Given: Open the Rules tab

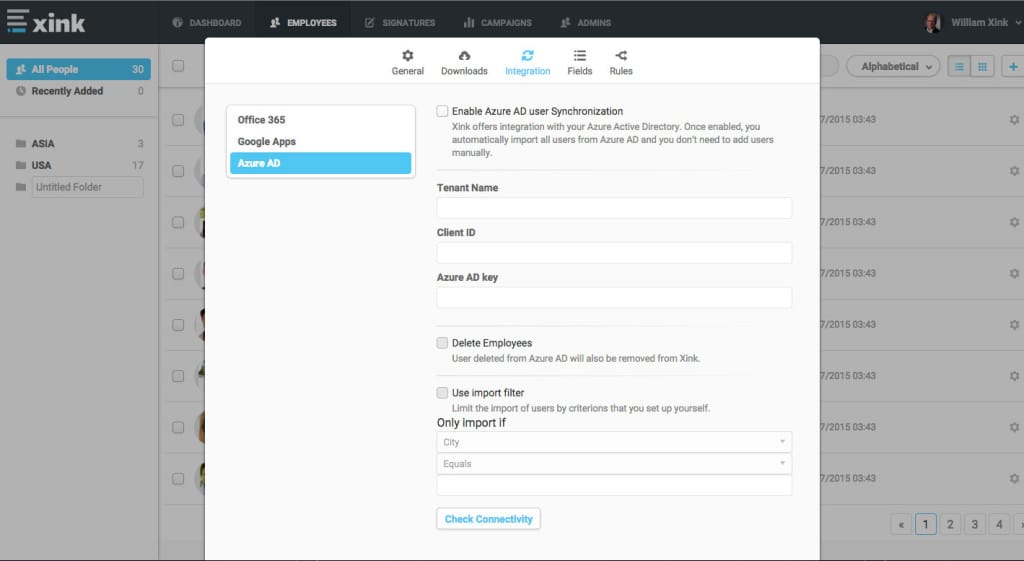Looking at the screenshot, I should point(620,63).
